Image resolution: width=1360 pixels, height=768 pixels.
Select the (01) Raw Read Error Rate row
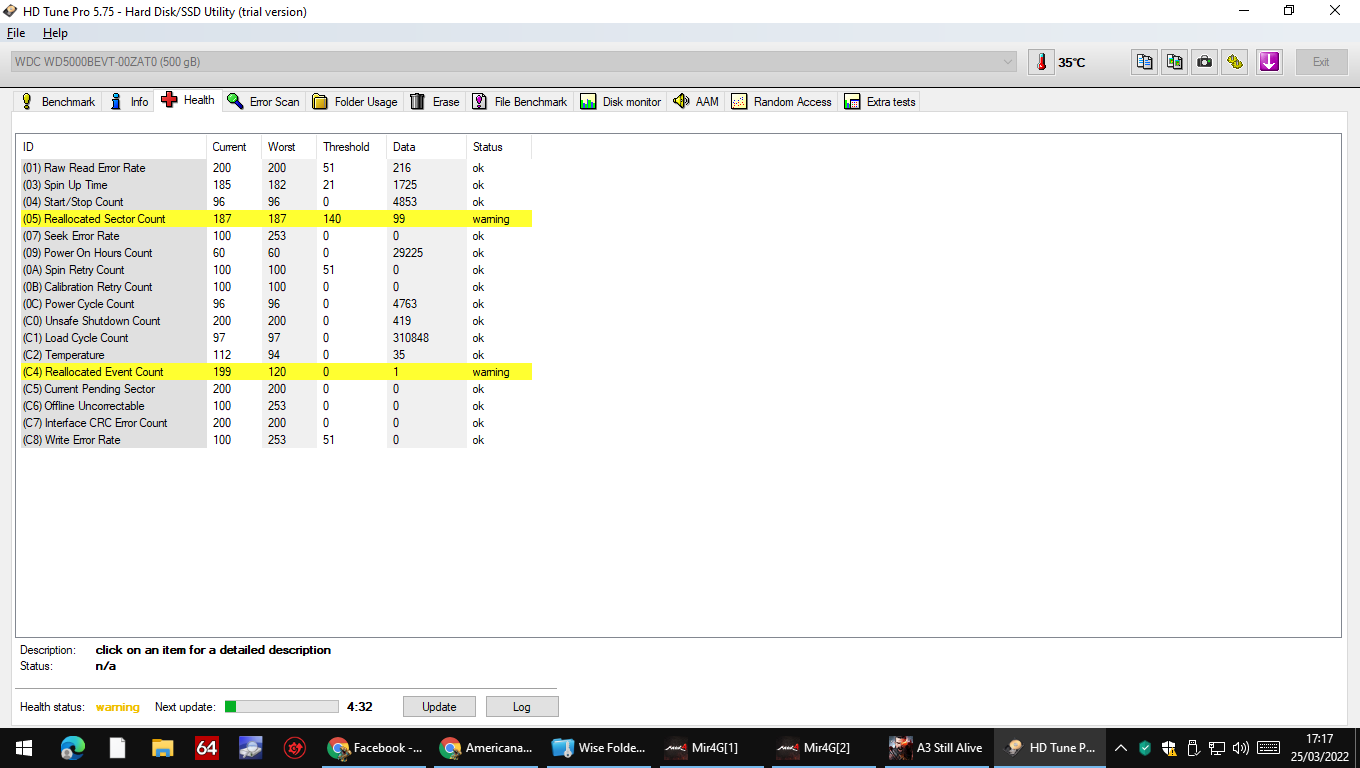(x=276, y=168)
